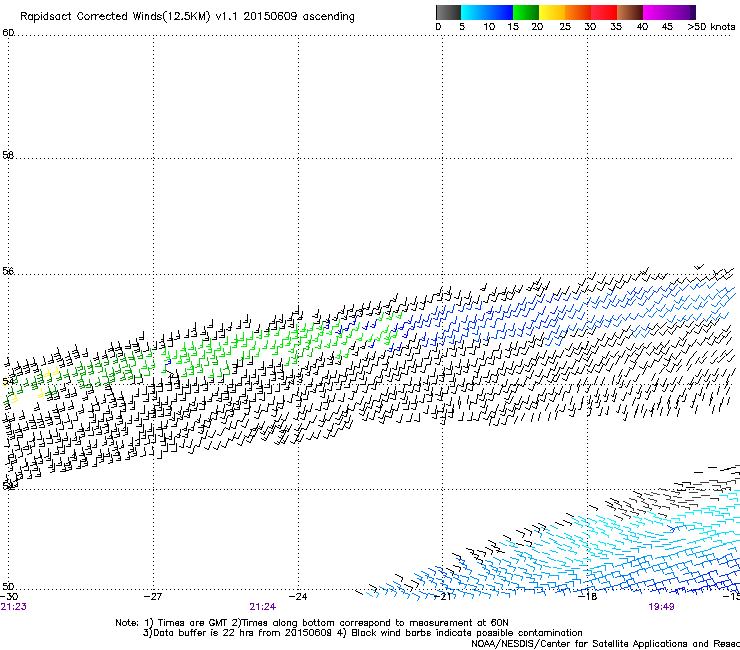The width and height of the screenshot is (740, 650).
Task: Click the latitude label '50' on left axis
Action: (x=8, y=586)
